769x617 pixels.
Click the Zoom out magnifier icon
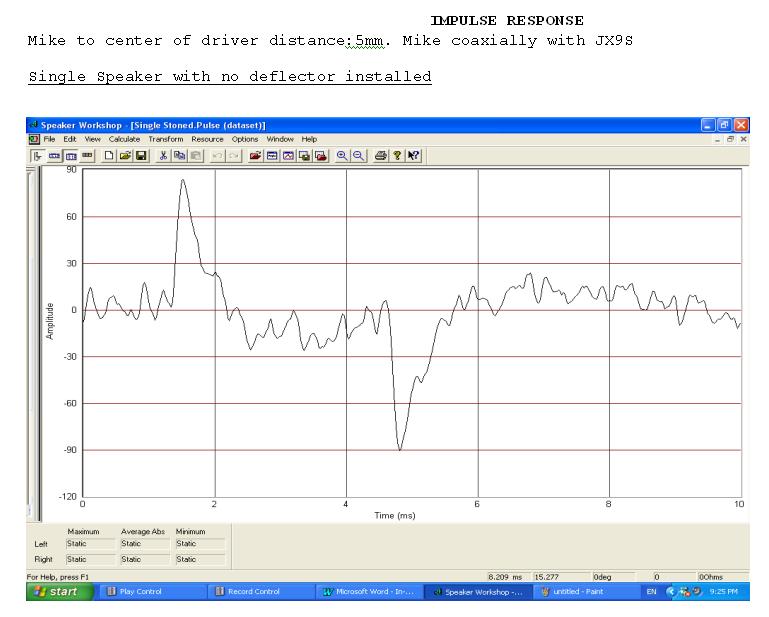tap(359, 156)
